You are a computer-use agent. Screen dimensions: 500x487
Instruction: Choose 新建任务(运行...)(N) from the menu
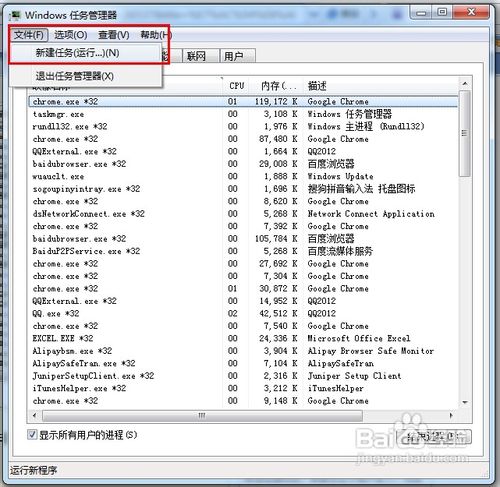click(86, 53)
